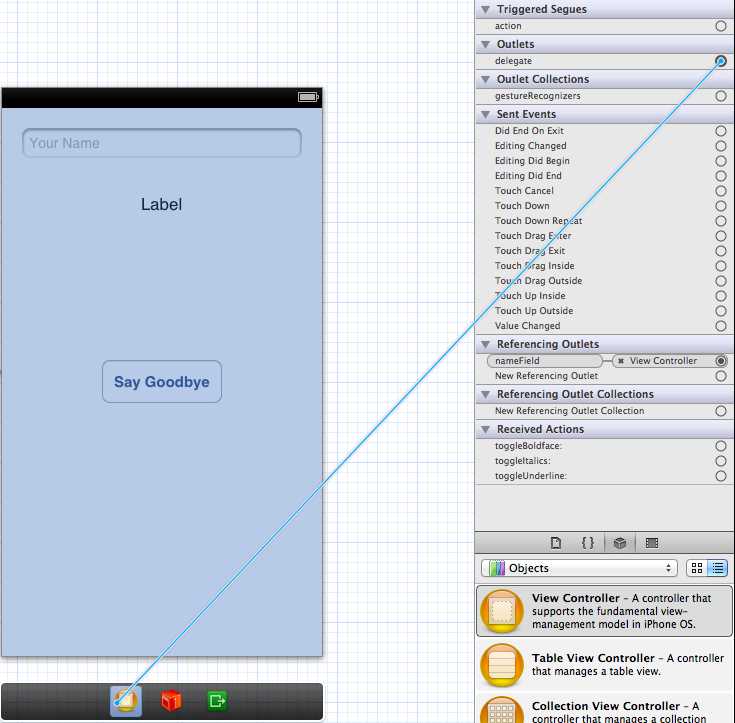Select the Table View Controller library row
The width and height of the screenshot is (735, 723).
pyautogui.click(x=605, y=664)
